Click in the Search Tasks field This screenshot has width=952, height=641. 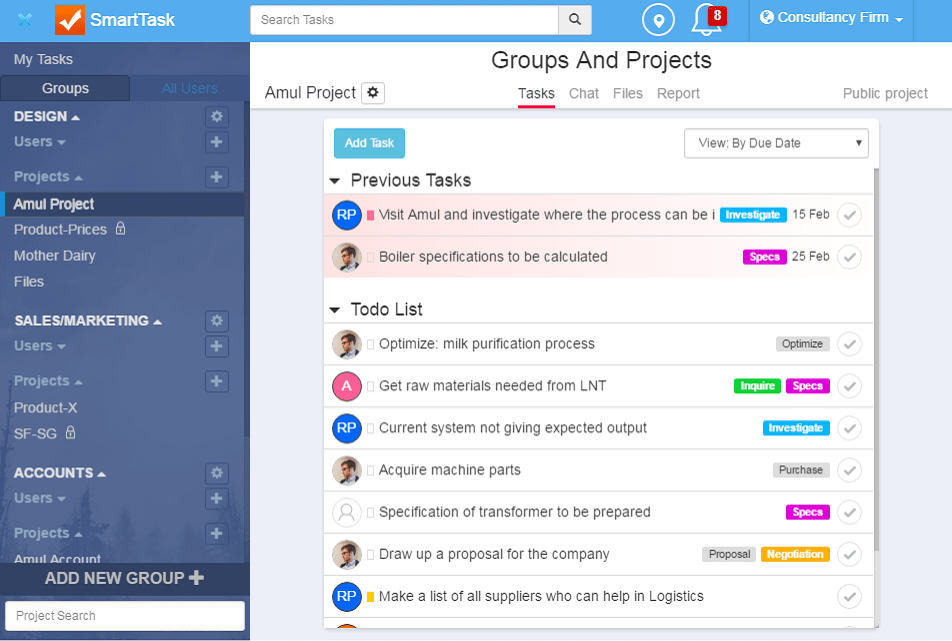(x=404, y=20)
